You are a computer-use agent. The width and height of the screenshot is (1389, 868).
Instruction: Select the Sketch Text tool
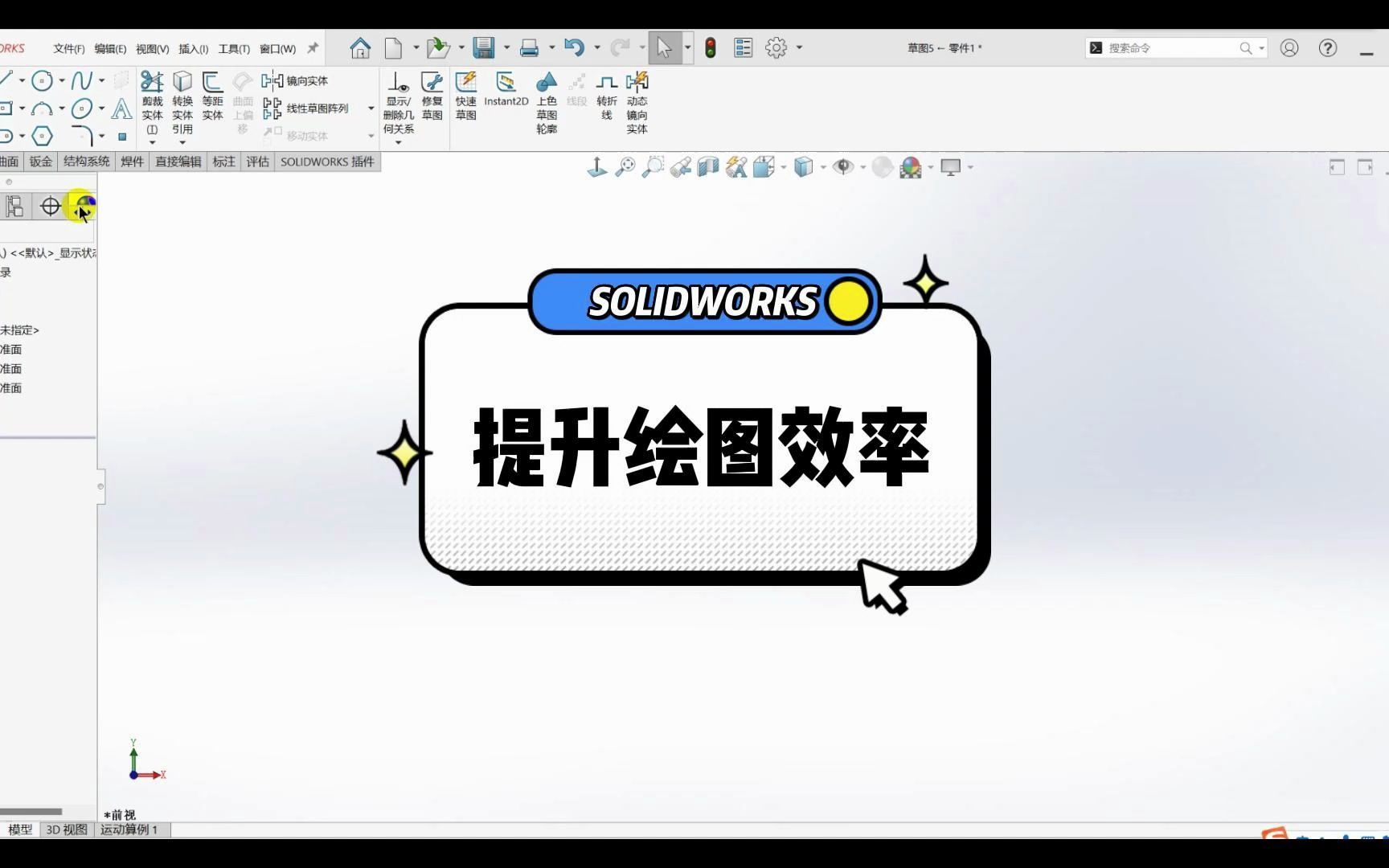[121, 108]
